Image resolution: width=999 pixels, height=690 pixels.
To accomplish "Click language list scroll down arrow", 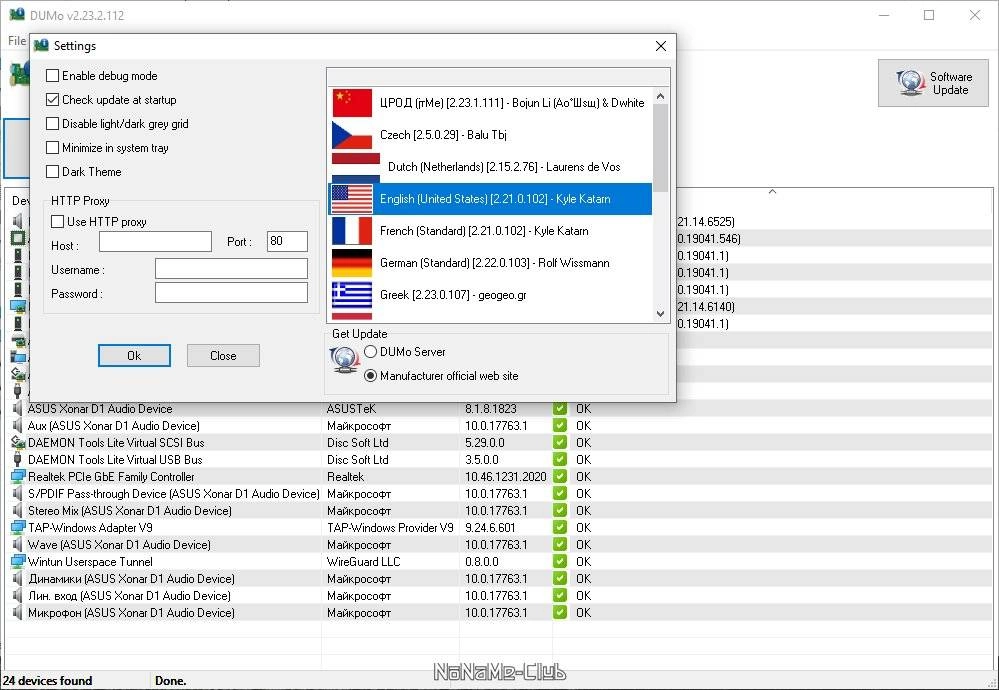I will tap(661, 313).
